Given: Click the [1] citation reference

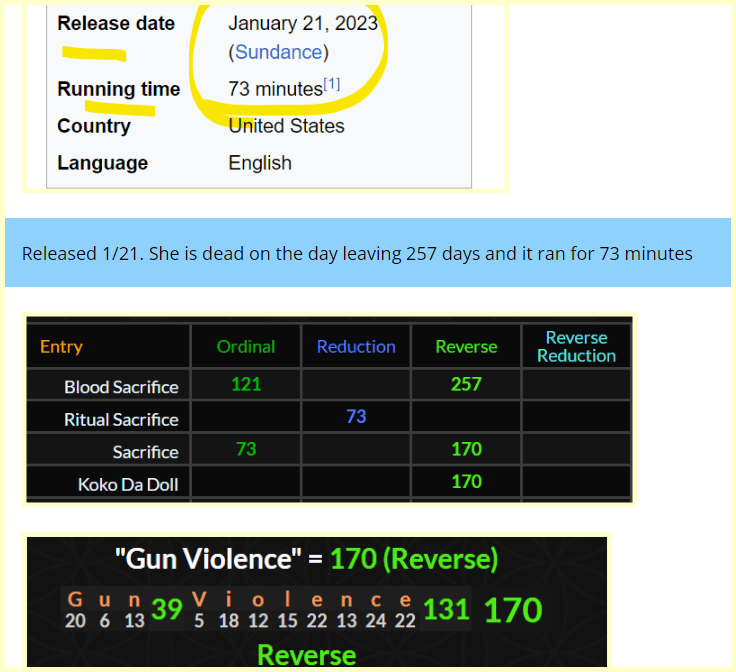Looking at the screenshot, I should pyautogui.click(x=331, y=85).
